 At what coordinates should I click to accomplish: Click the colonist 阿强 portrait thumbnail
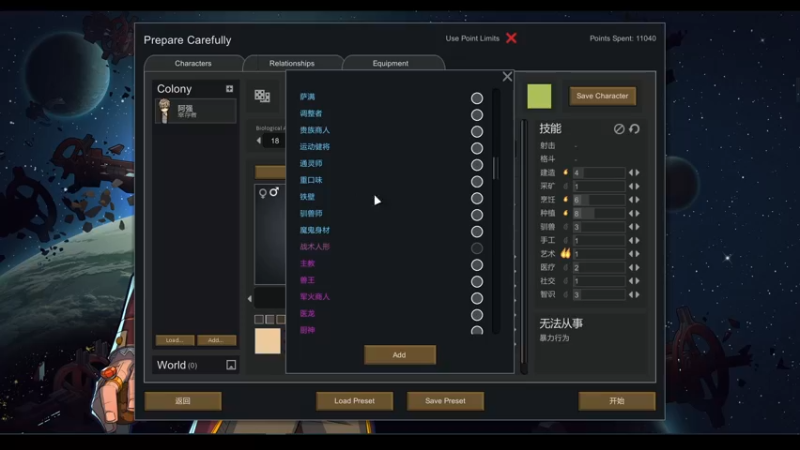tap(164, 111)
